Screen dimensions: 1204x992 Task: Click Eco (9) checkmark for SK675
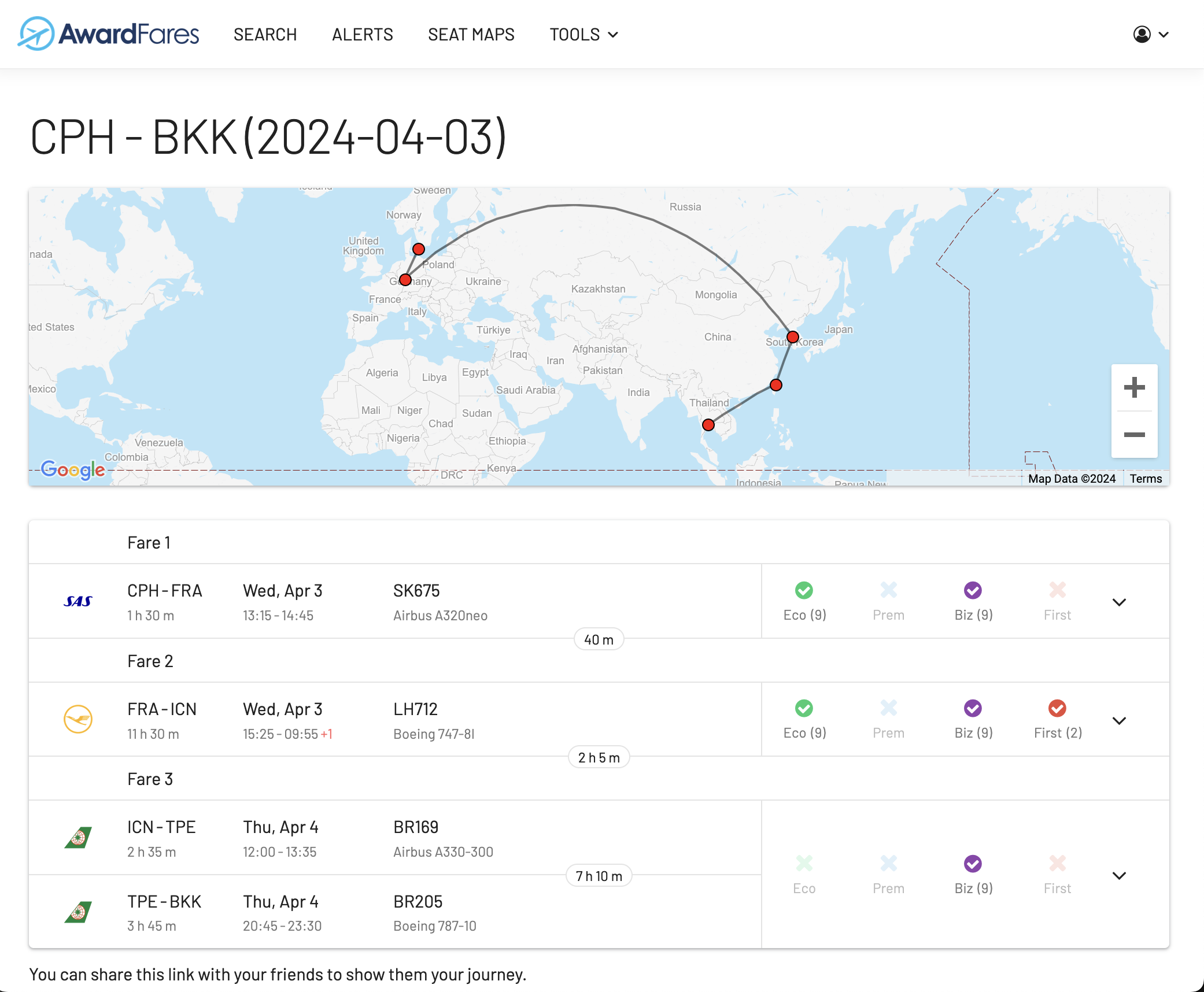(804, 590)
